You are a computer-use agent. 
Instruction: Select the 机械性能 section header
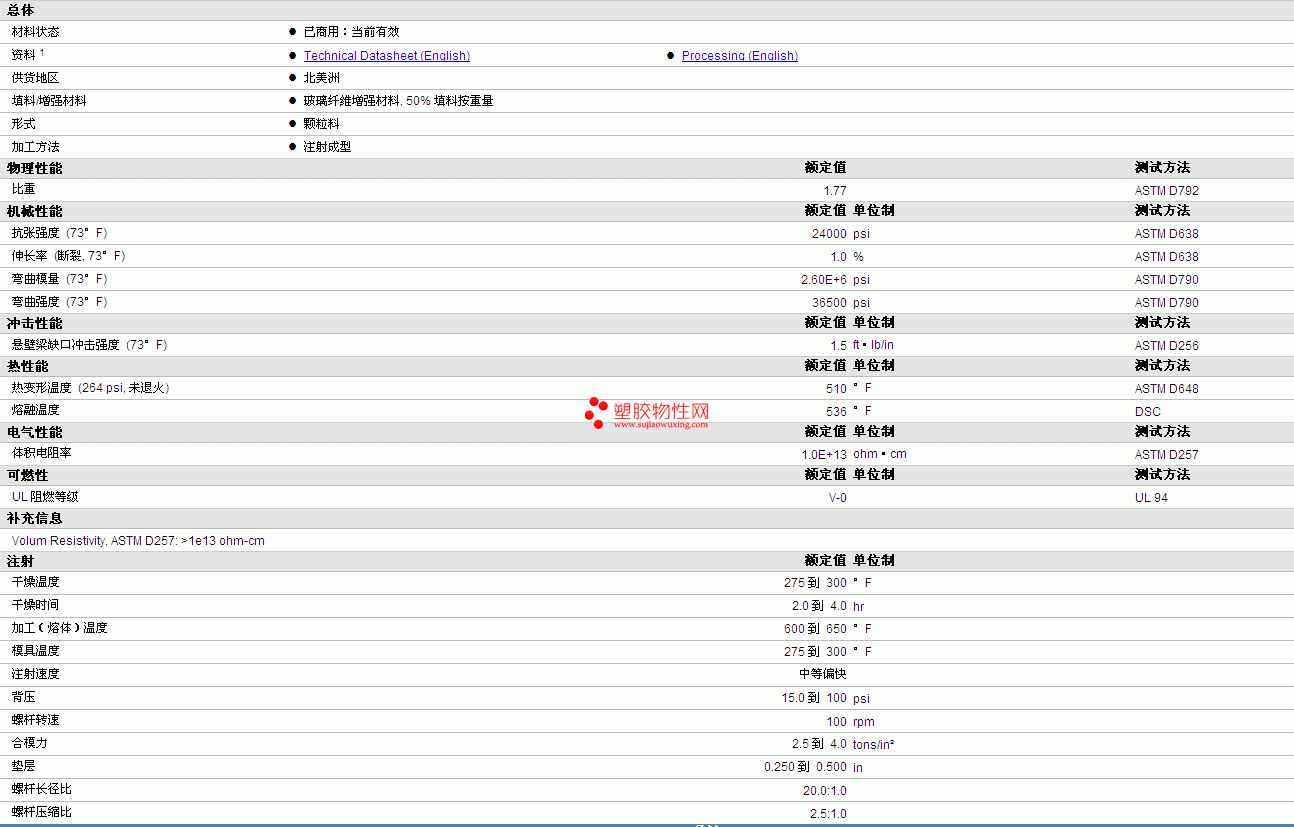(x=34, y=211)
